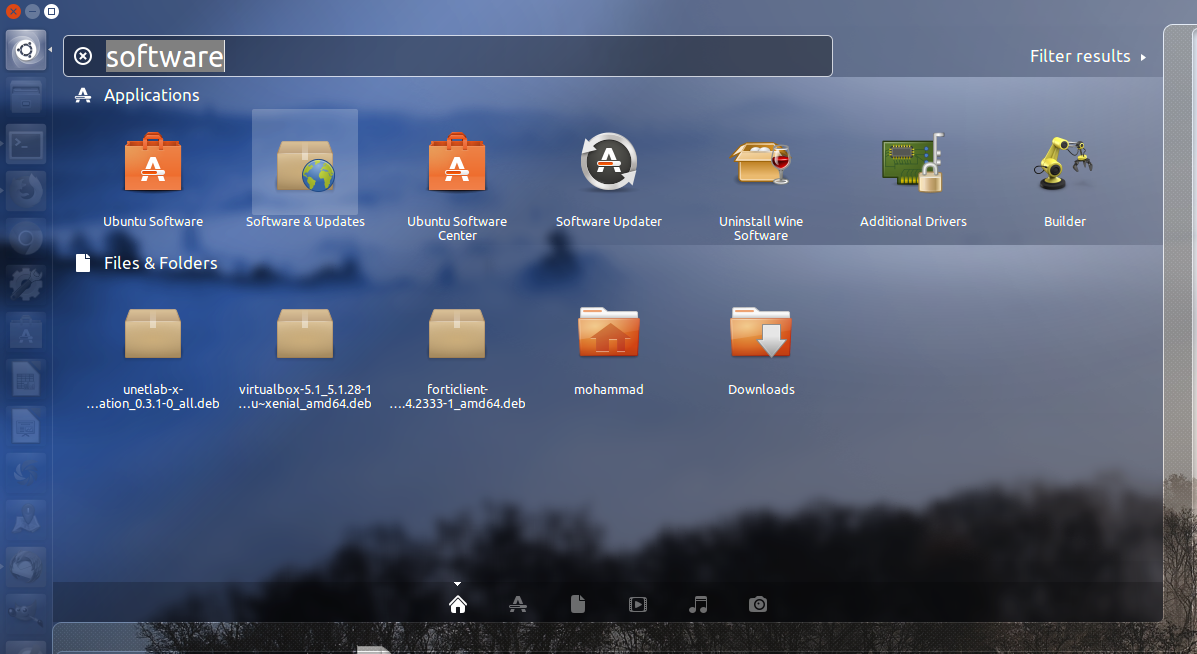Expand the Filter results panel
This screenshot has height=654, width=1197.
[1087, 57]
